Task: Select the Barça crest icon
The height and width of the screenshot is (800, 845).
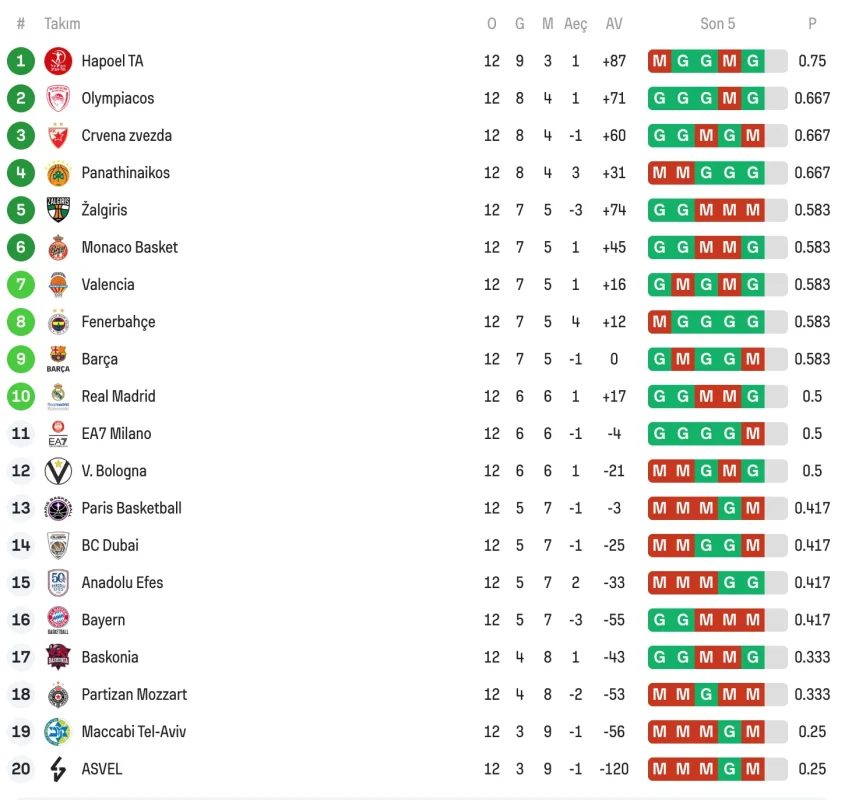Action: coord(58,359)
